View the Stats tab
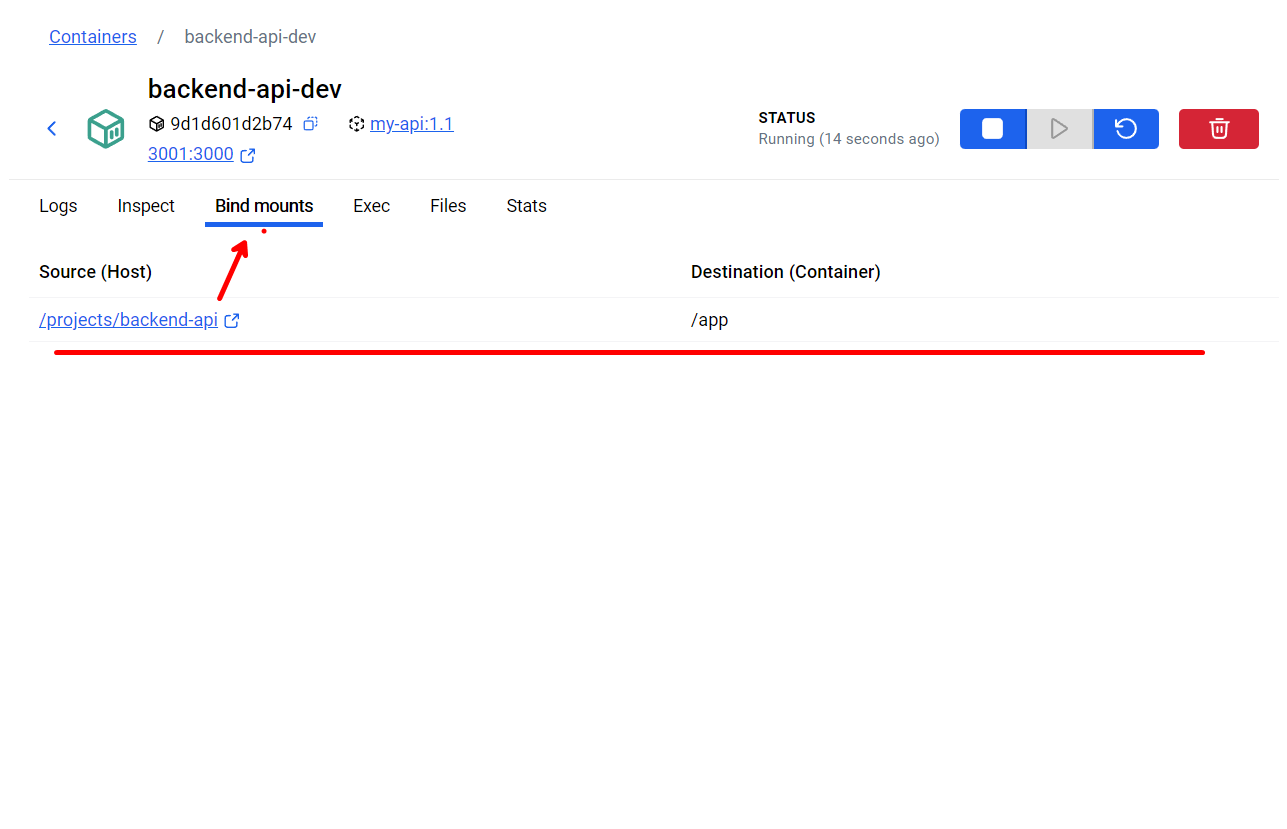Image resolution: width=1287 pixels, height=829 pixels. 526,206
